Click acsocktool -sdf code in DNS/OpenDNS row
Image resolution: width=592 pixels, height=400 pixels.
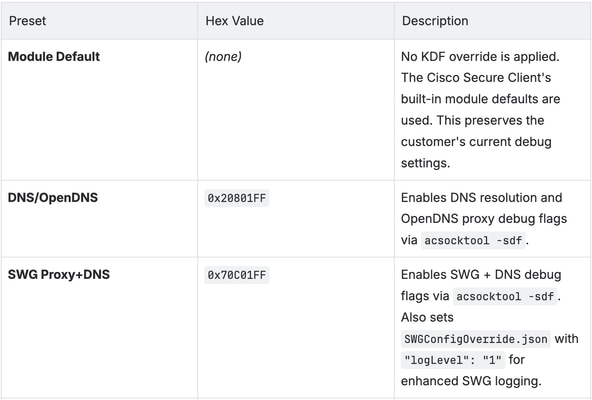click(473, 240)
